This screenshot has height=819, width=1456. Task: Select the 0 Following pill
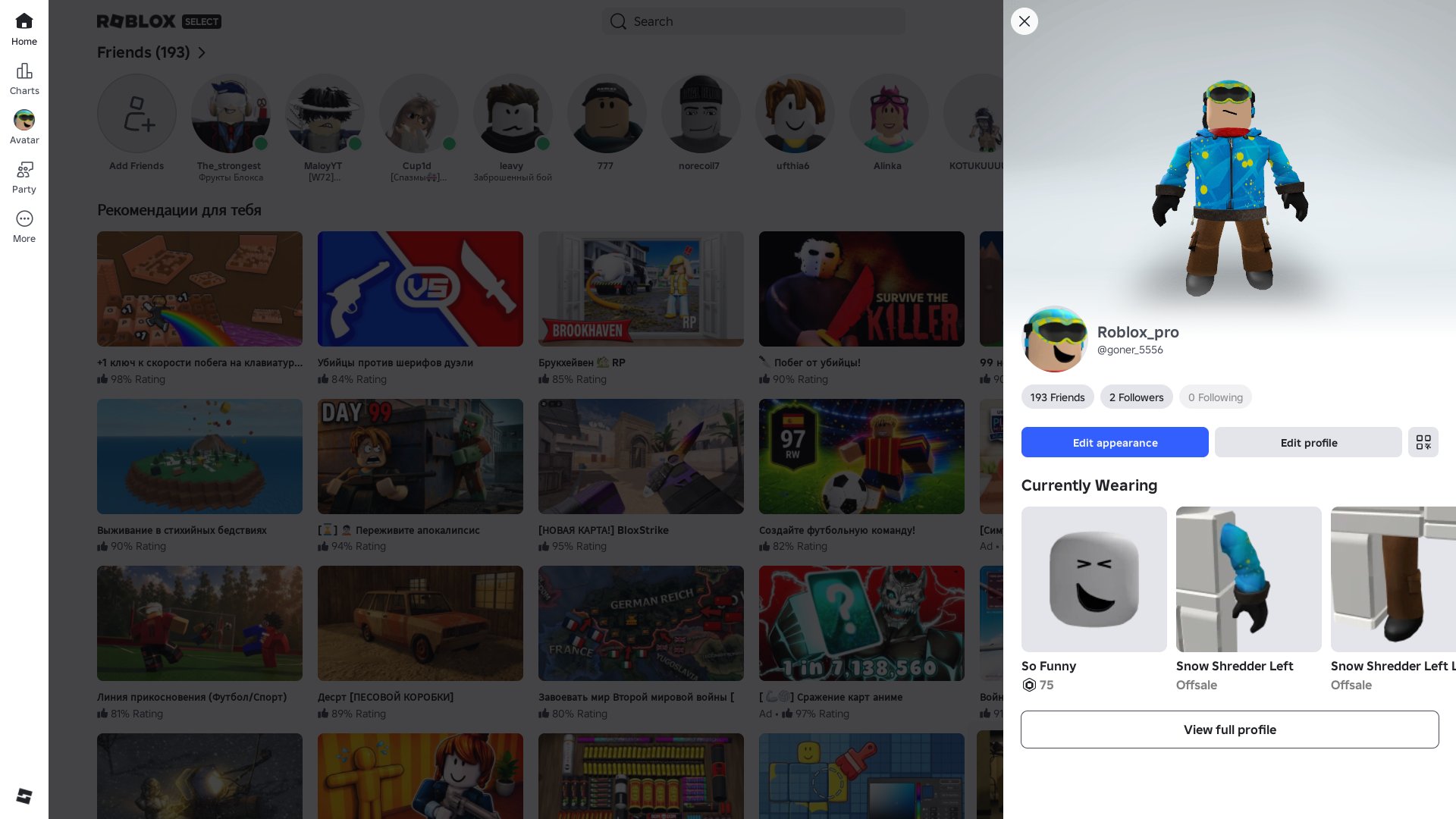[1215, 397]
